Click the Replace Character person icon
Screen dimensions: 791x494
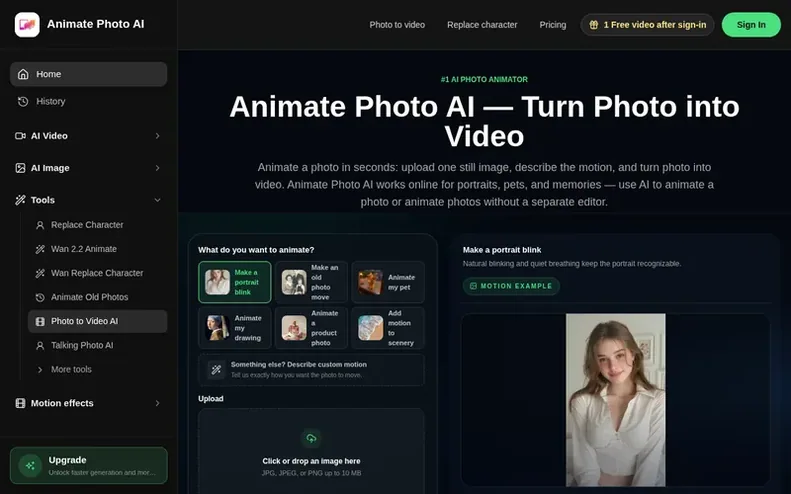coord(40,225)
